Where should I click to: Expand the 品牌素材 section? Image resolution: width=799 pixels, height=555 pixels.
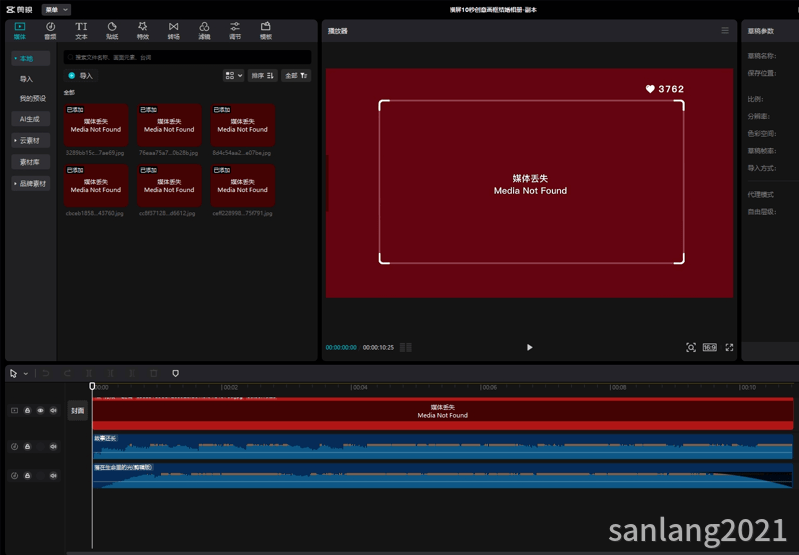31,183
